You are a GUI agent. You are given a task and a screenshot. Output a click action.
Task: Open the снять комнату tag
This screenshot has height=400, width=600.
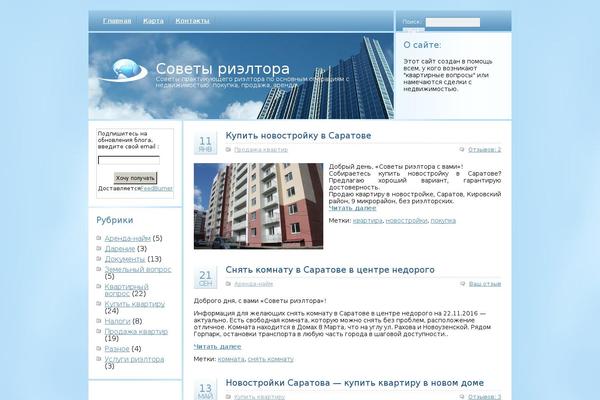tap(271, 359)
